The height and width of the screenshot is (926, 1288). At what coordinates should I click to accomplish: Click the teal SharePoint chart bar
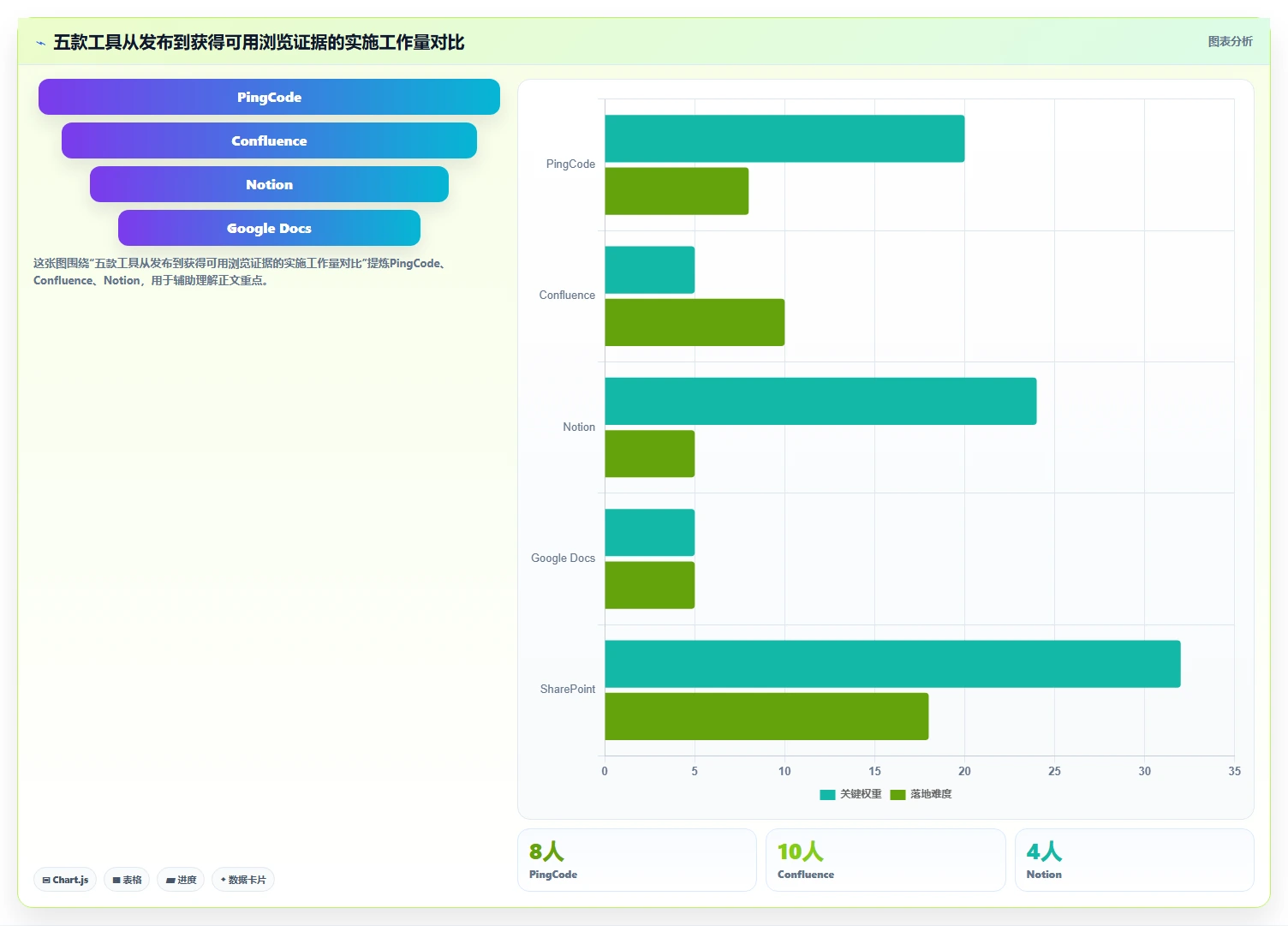892,664
